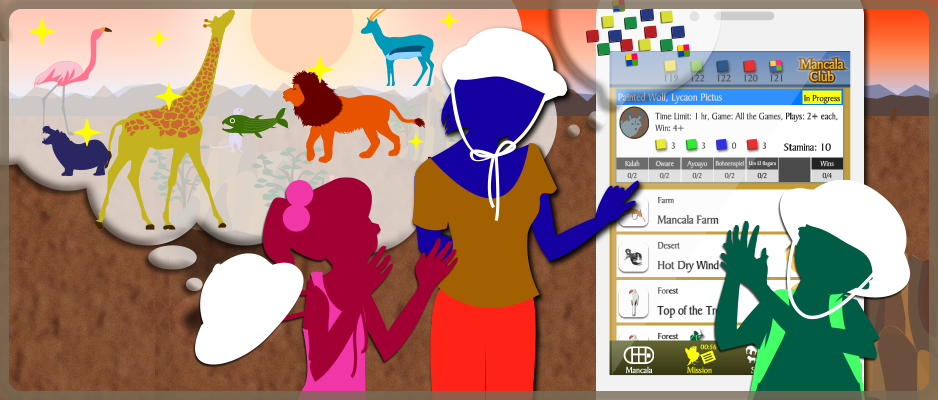This screenshot has width=938, height=400.
Task: Switch to the Mission tab
Action: coord(698,359)
